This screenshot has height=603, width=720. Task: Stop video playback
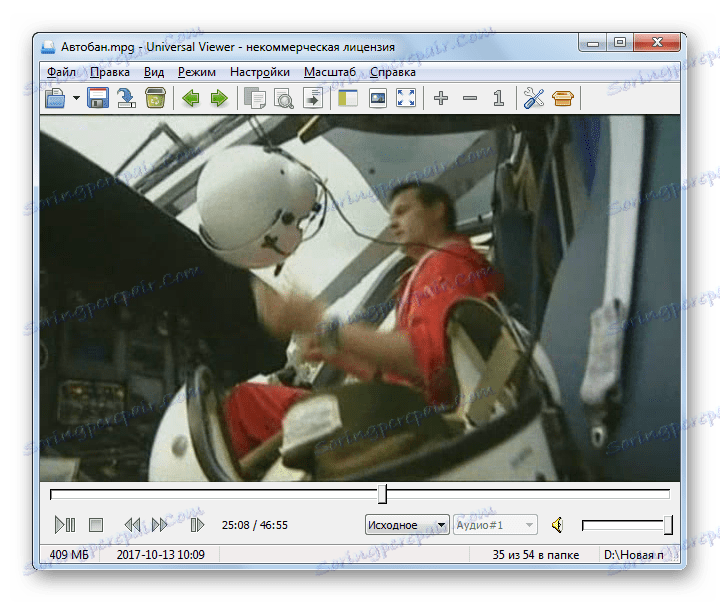[x=96, y=524]
